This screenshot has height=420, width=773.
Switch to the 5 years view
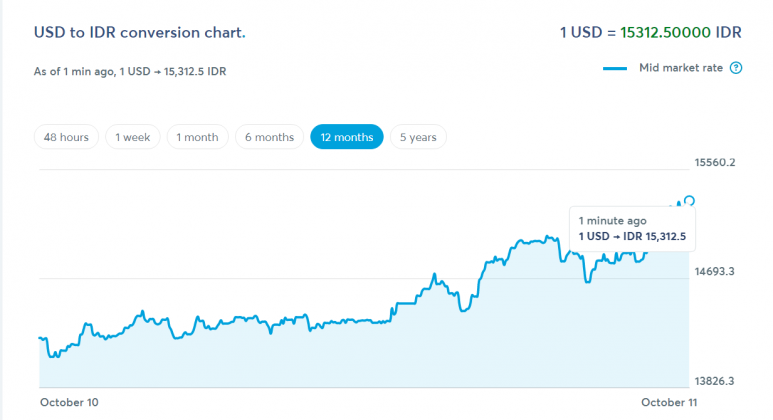click(418, 137)
